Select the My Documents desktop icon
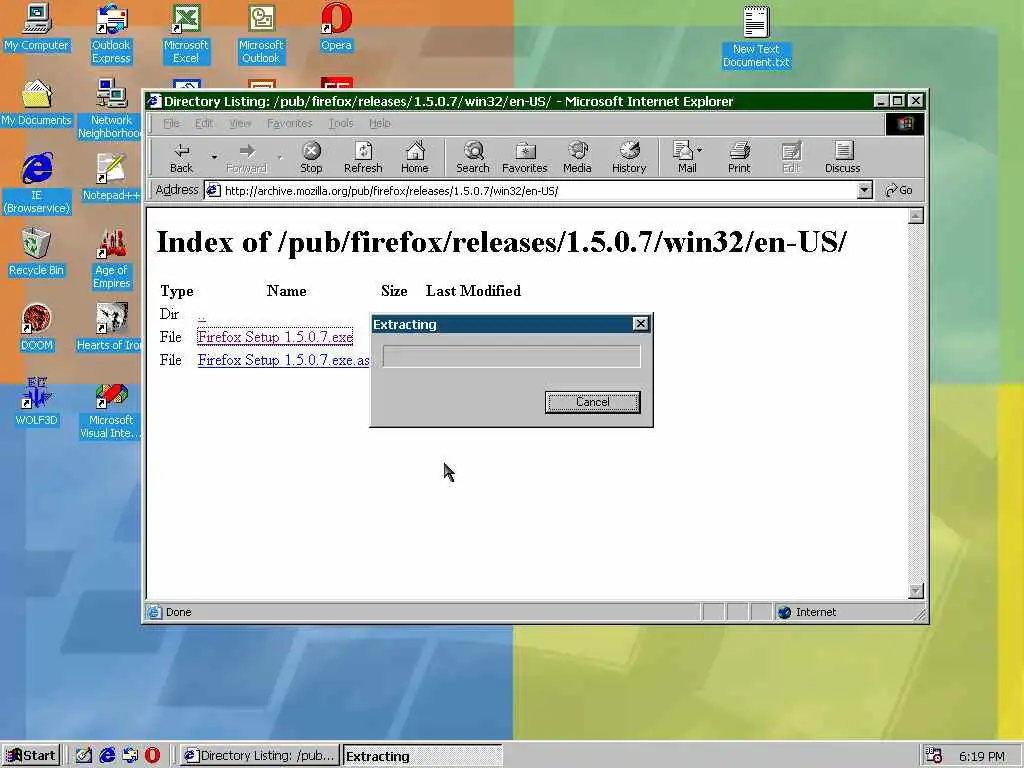 (x=37, y=103)
